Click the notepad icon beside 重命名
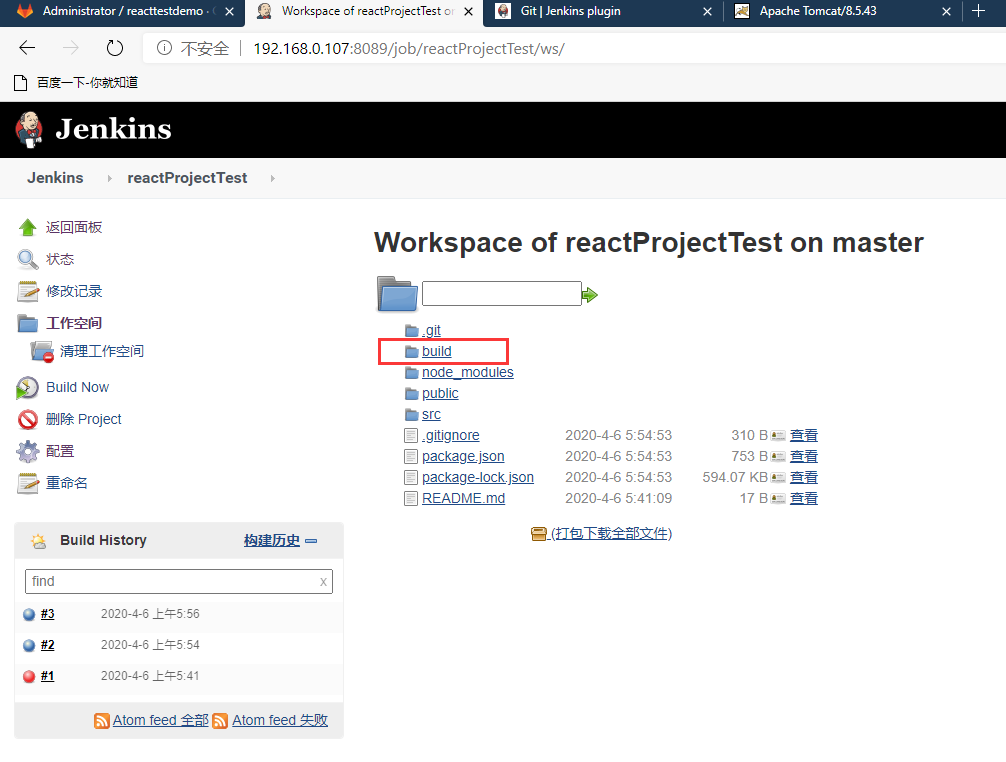This screenshot has height=762, width=1006. (x=28, y=483)
